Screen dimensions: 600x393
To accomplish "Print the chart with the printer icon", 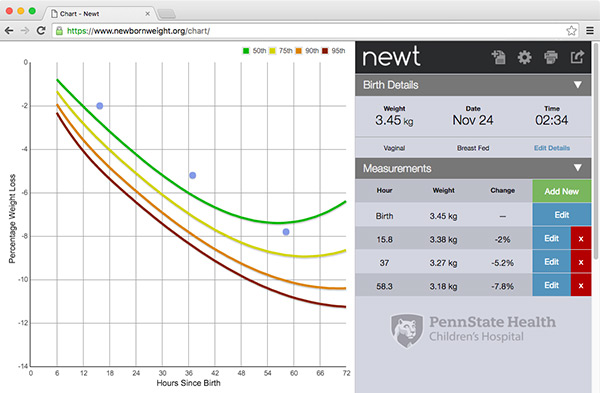I will (x=551, y=57).
